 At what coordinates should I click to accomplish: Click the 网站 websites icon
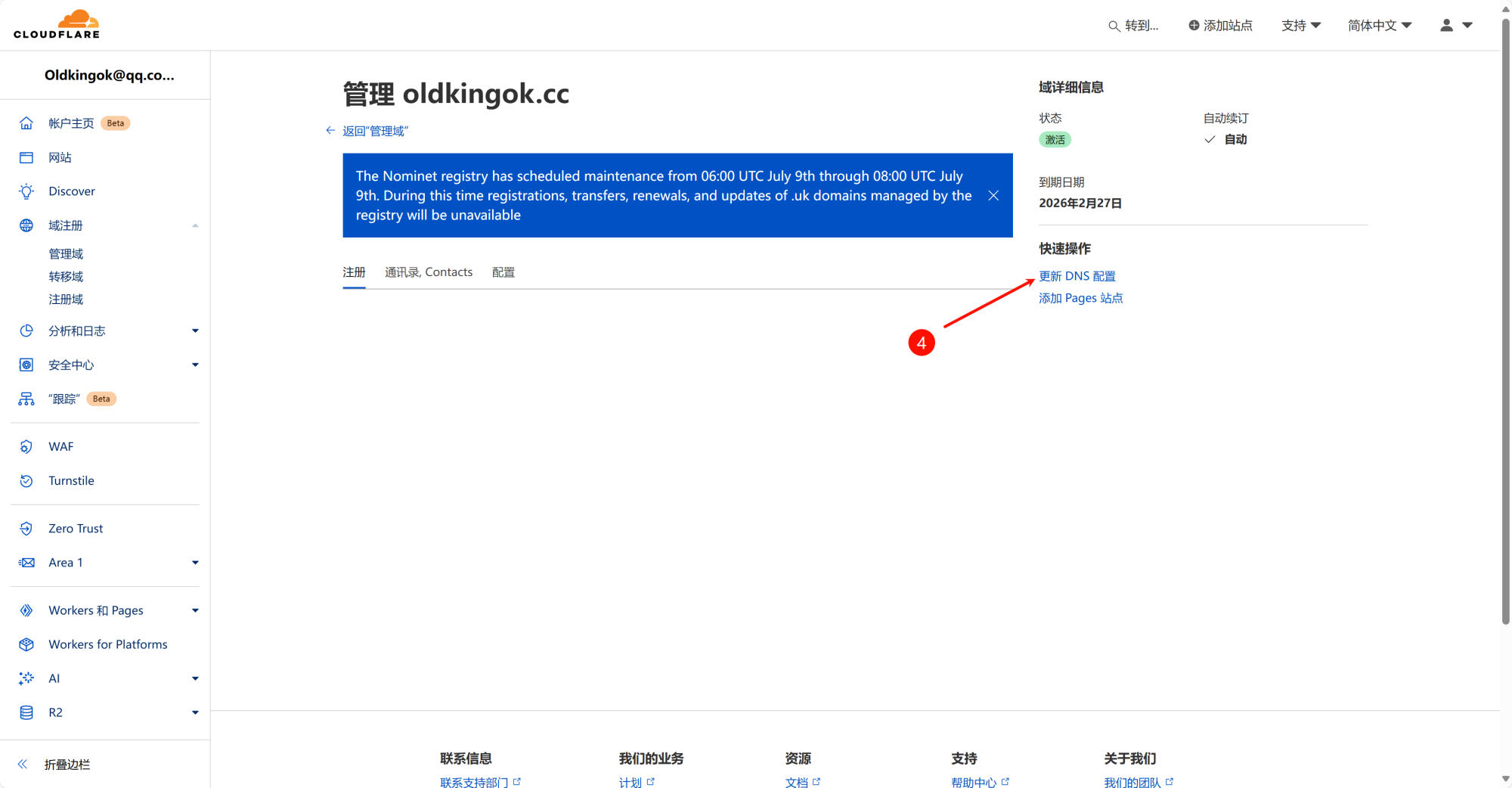tap(26, 157)
